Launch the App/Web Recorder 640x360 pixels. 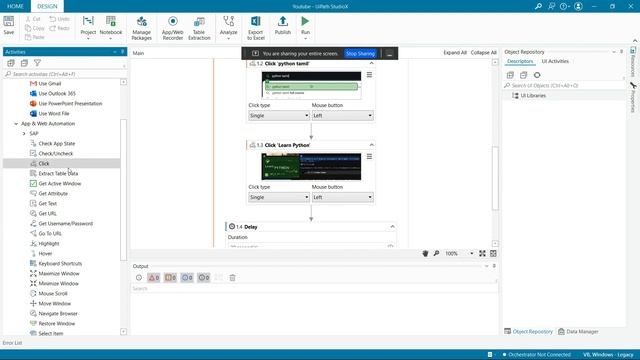[x=173, y=28]
